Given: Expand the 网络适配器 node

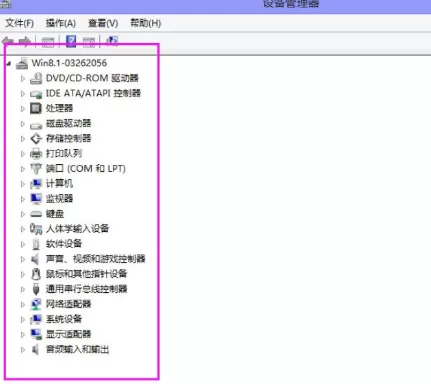Looking at the screenshot, I should [x=23, y=304].
